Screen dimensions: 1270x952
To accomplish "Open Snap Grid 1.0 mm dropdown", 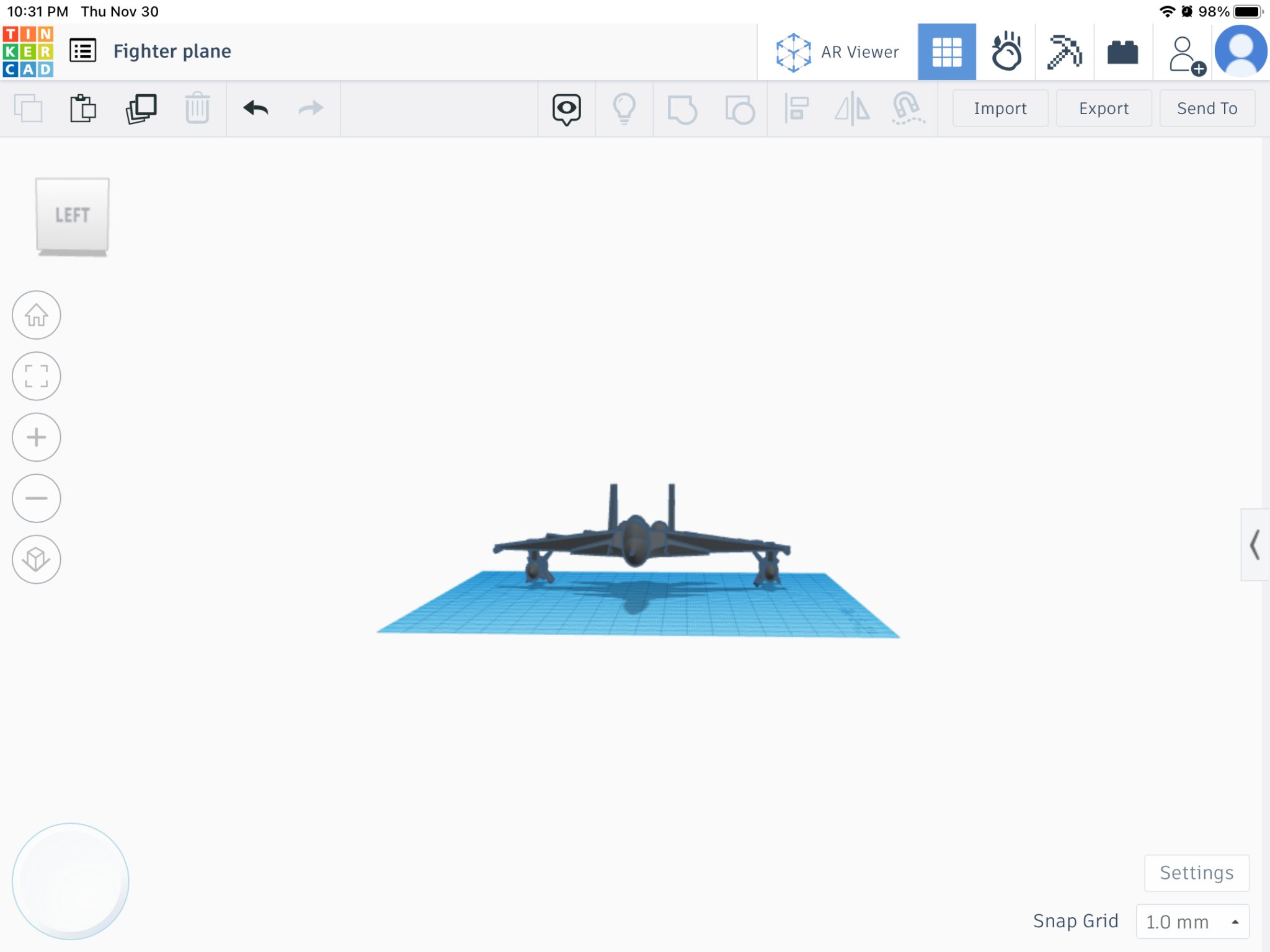I will (1192, 922).
